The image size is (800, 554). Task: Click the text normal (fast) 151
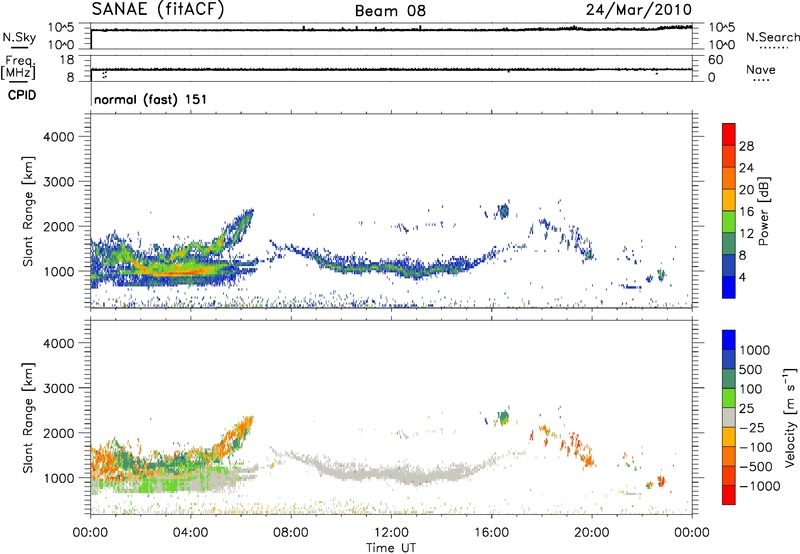(151, 99)
